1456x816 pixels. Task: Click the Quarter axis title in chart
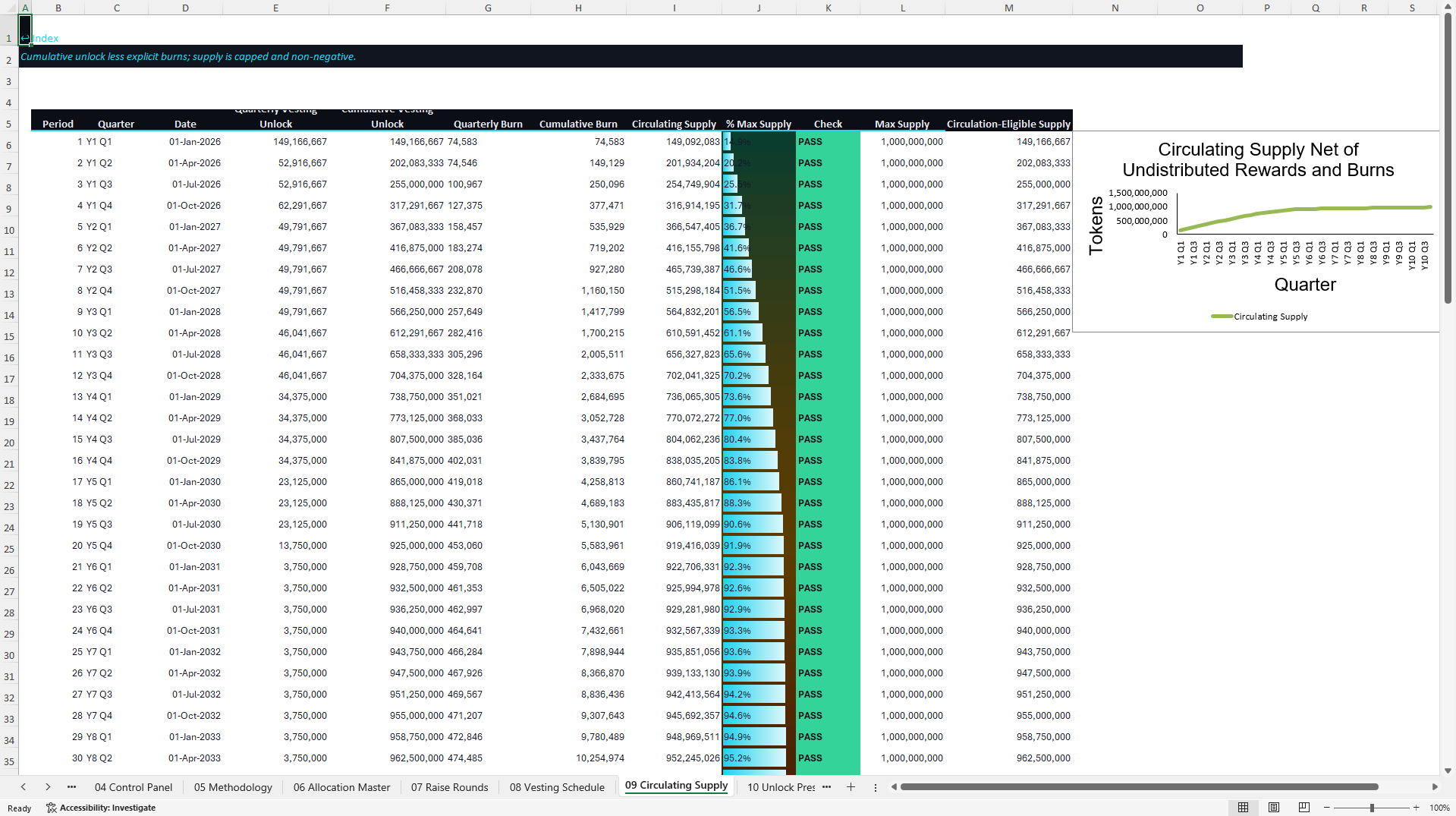tap(1305, 285)
